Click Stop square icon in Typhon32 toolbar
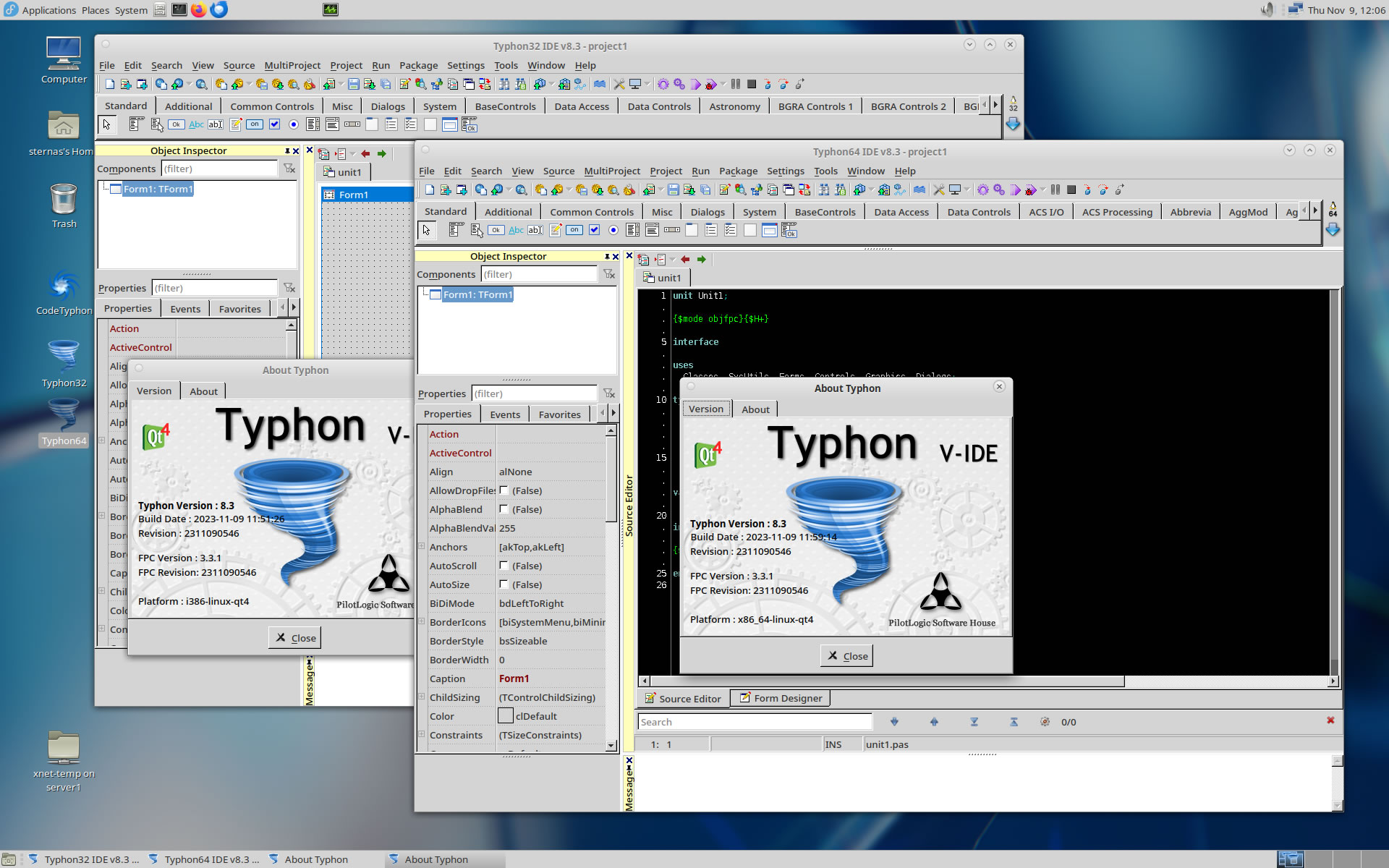 tap(752, 84)
